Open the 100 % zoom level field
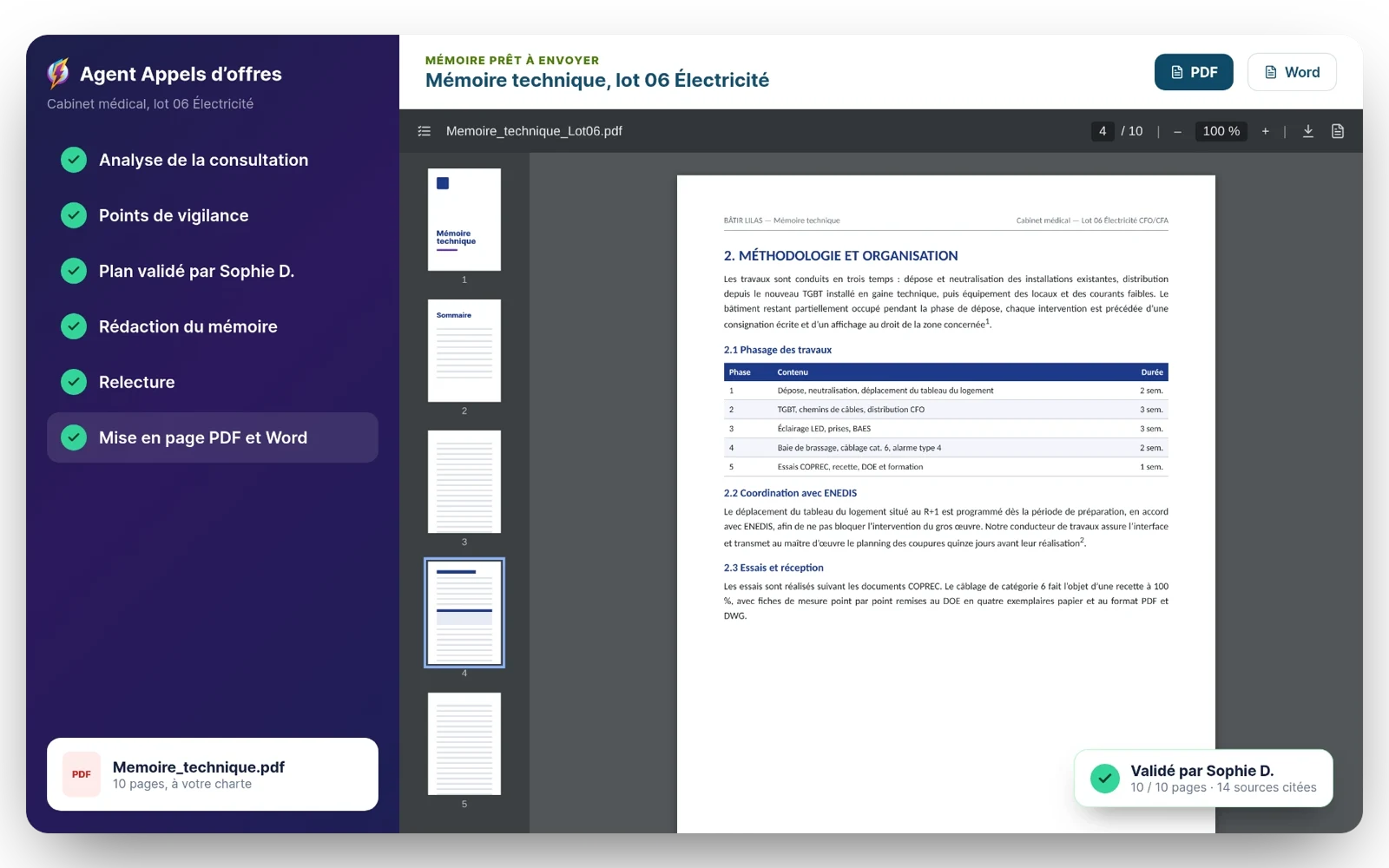This screenshot has width=1389, height=868. [x=1221, y=131]
